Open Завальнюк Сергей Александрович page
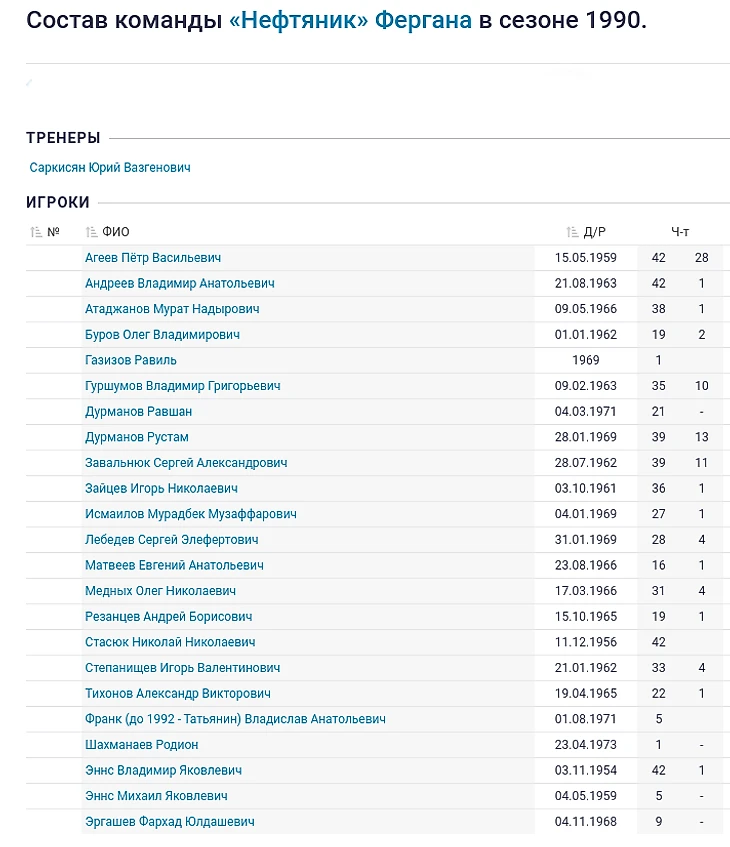 [186, 463]
